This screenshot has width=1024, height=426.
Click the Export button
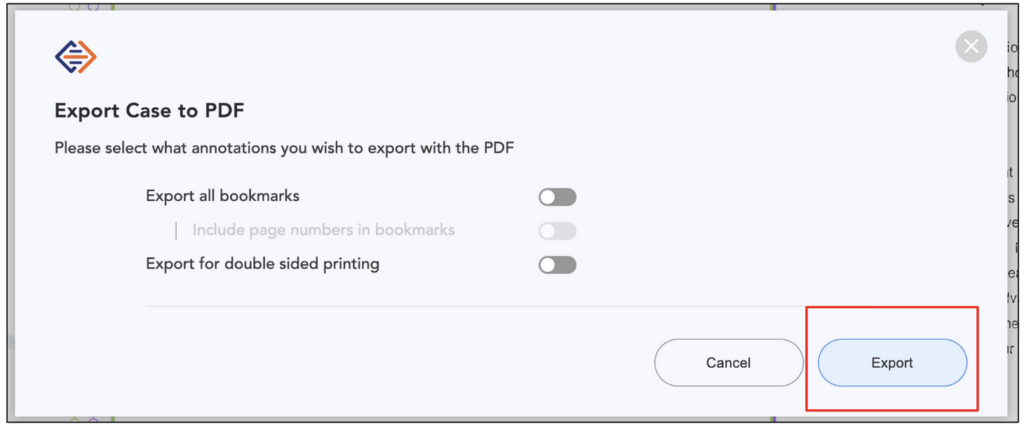pyautogui.click(x=891, y=362)
